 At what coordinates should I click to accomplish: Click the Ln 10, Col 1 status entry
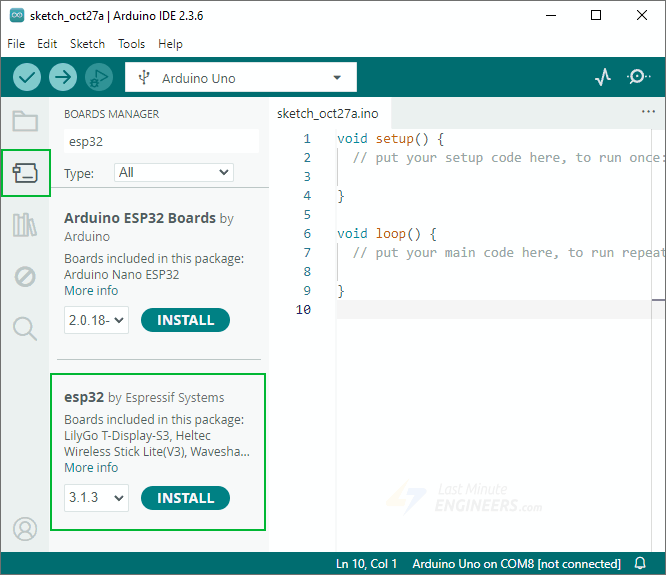(x=366, y=564)
